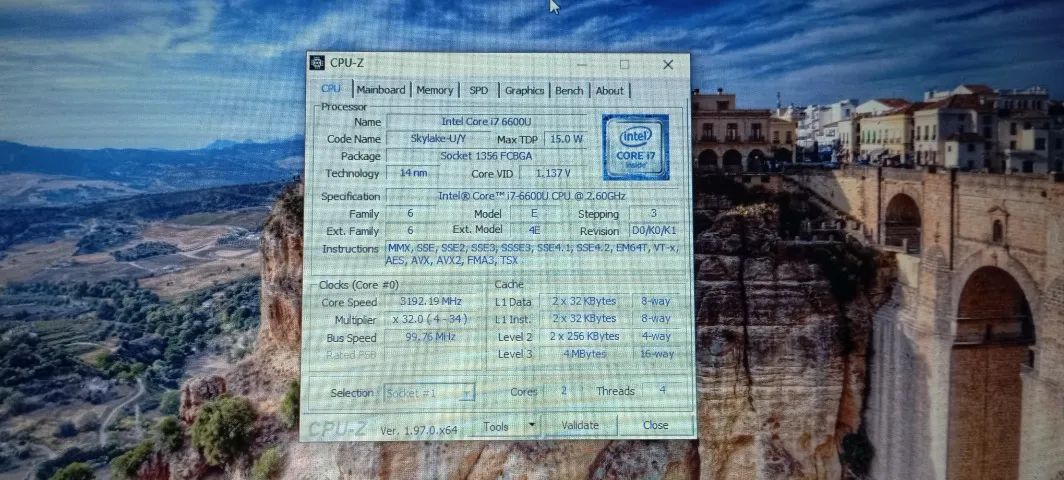The height and width of the screenshot is (480, 1064).
Task: Click the CPU-Z icon in title bar
Action: (x=317, y=63)
